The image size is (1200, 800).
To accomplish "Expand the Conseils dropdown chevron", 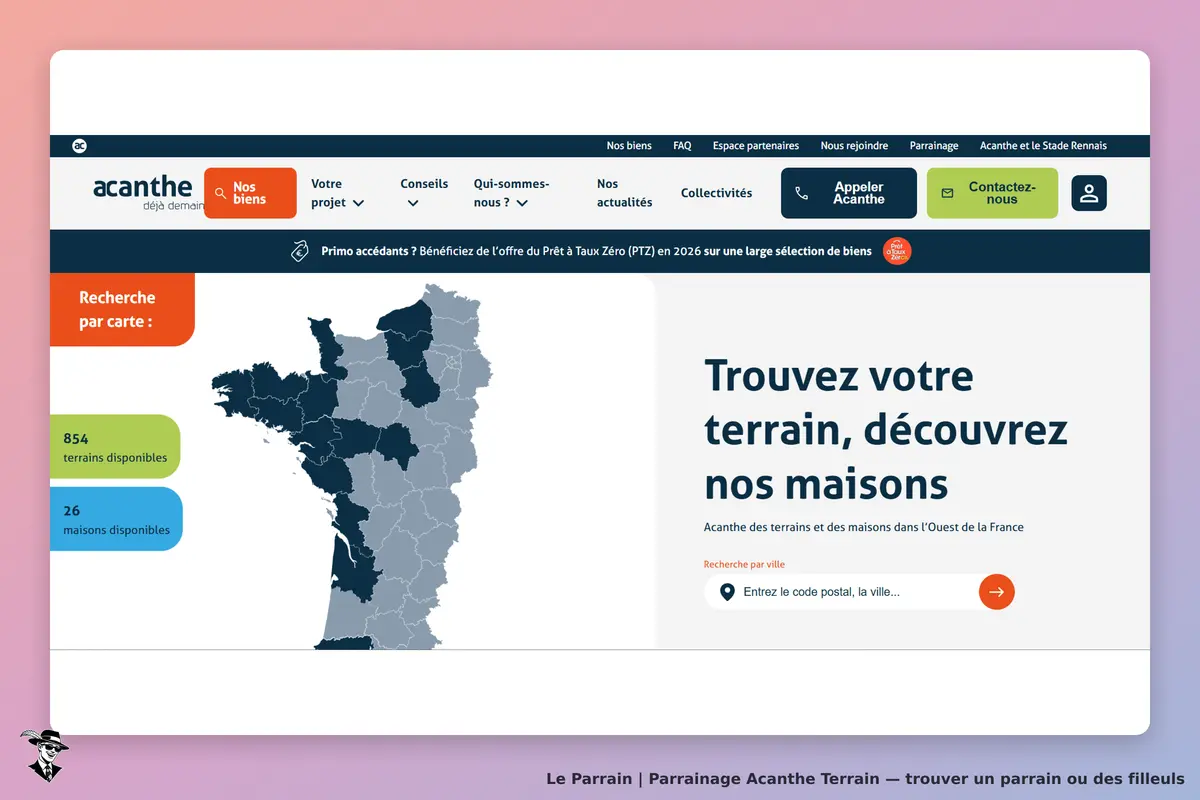I will point(413,203).
